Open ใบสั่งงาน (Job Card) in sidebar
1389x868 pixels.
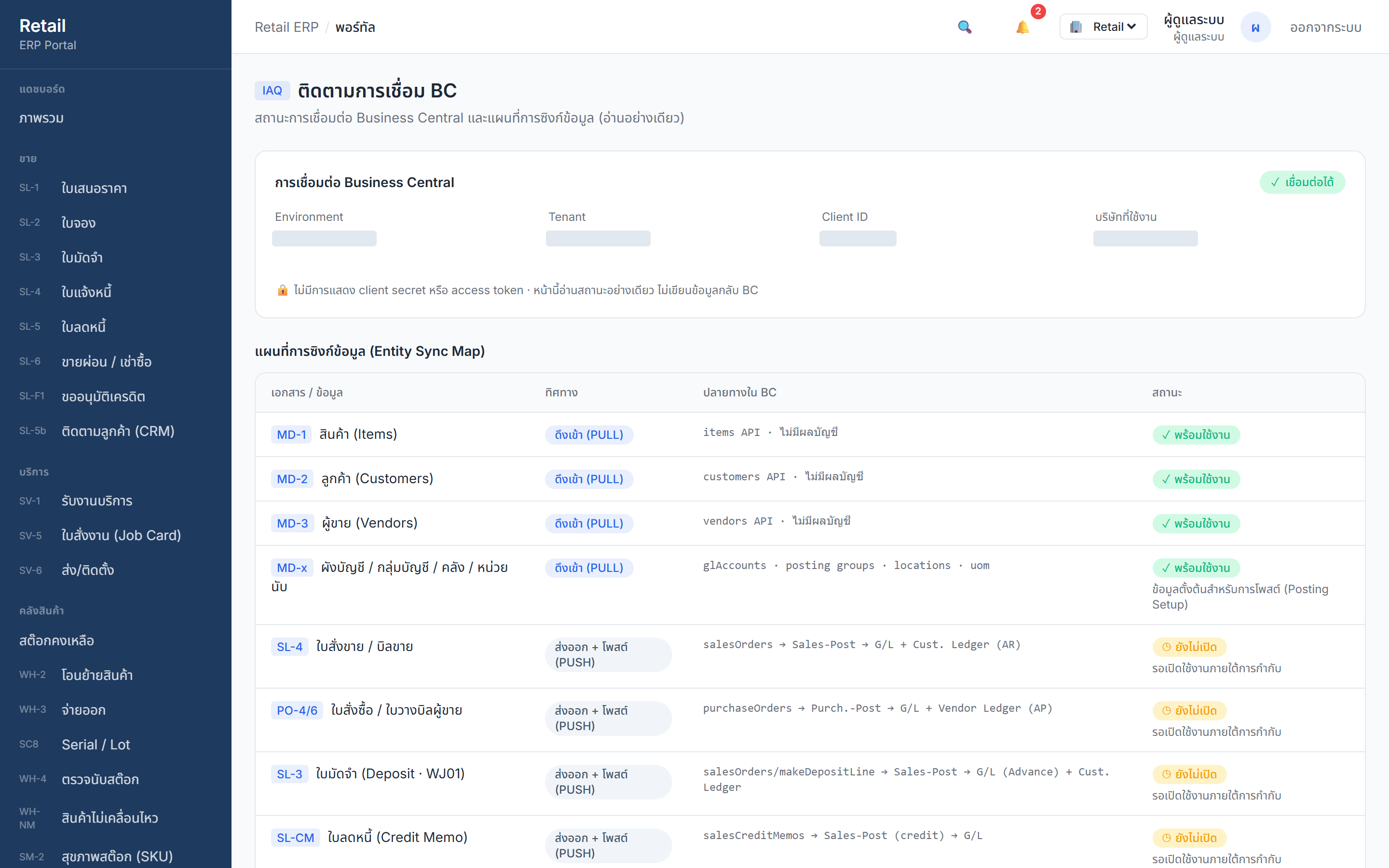coord(115,535)
